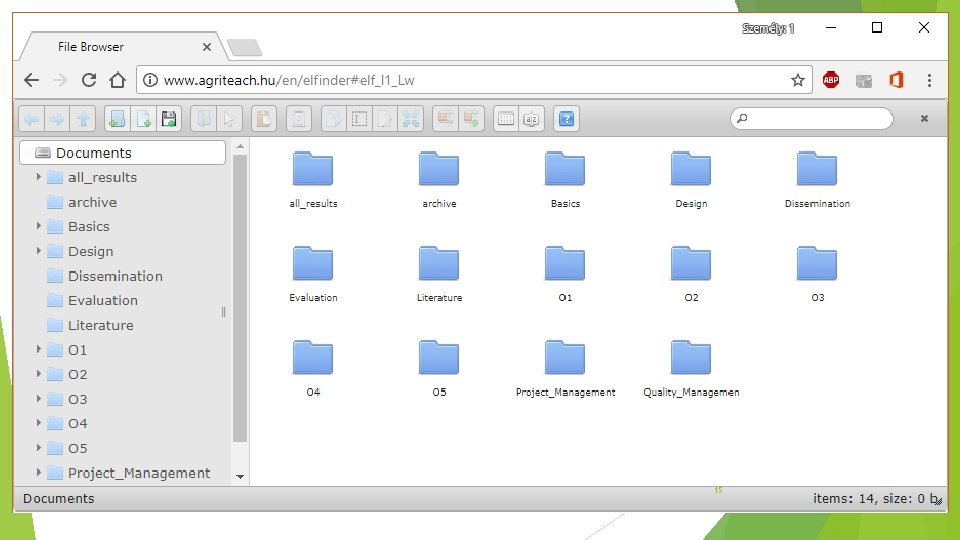Screen dimensions: 960x540
Task: Expand Project_Management in the sidebar tree
Action: click(39, 472)
